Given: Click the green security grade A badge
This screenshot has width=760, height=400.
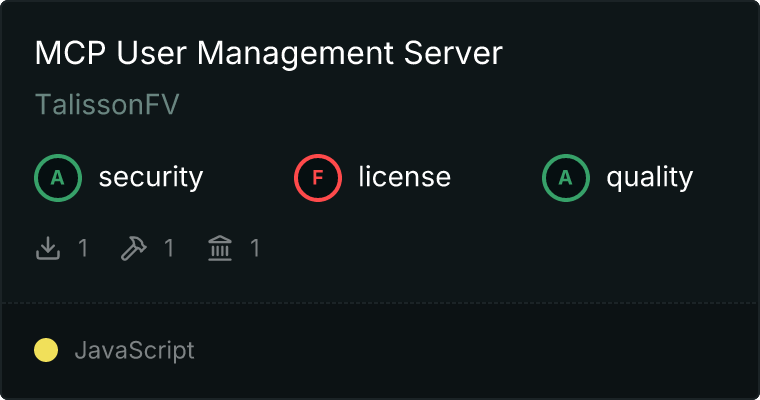Looking at the screenshot, I should coord(58,178).
